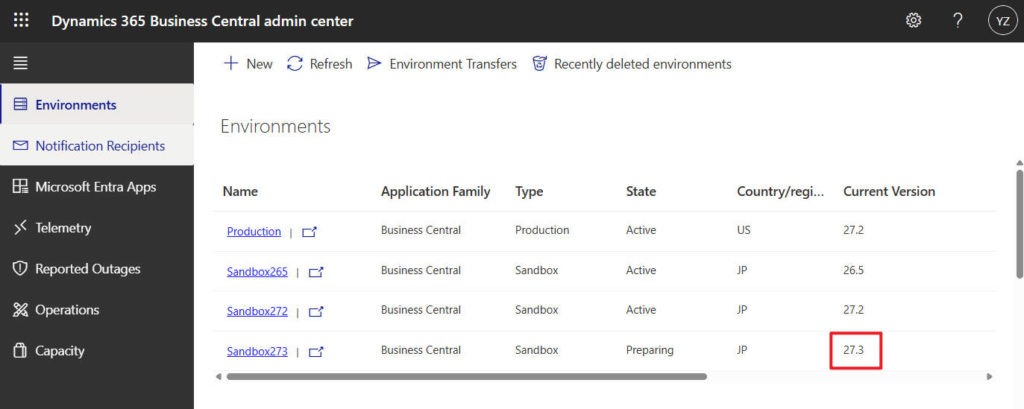Screen dimensions: 1024x409
Task: Collapse the sidebar with hamburger icon
Action: click(20, 63)
